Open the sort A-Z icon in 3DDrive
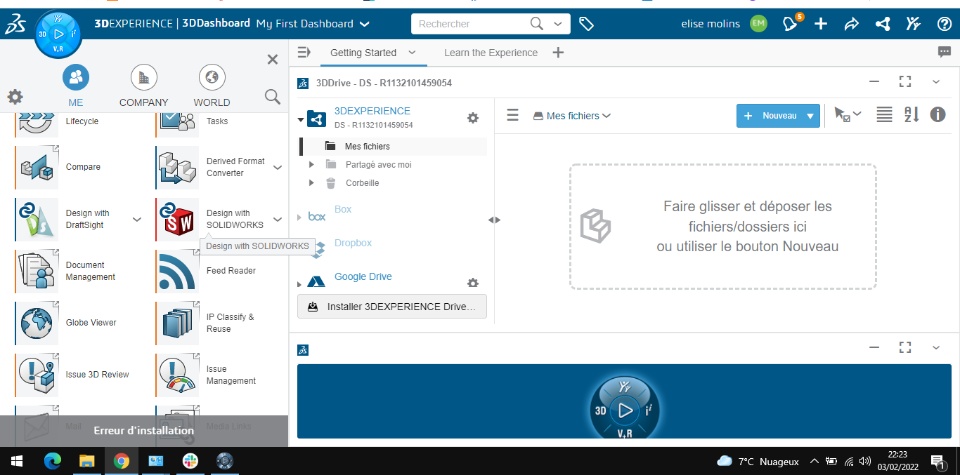960x475 pixels. (x=912, y=114)
